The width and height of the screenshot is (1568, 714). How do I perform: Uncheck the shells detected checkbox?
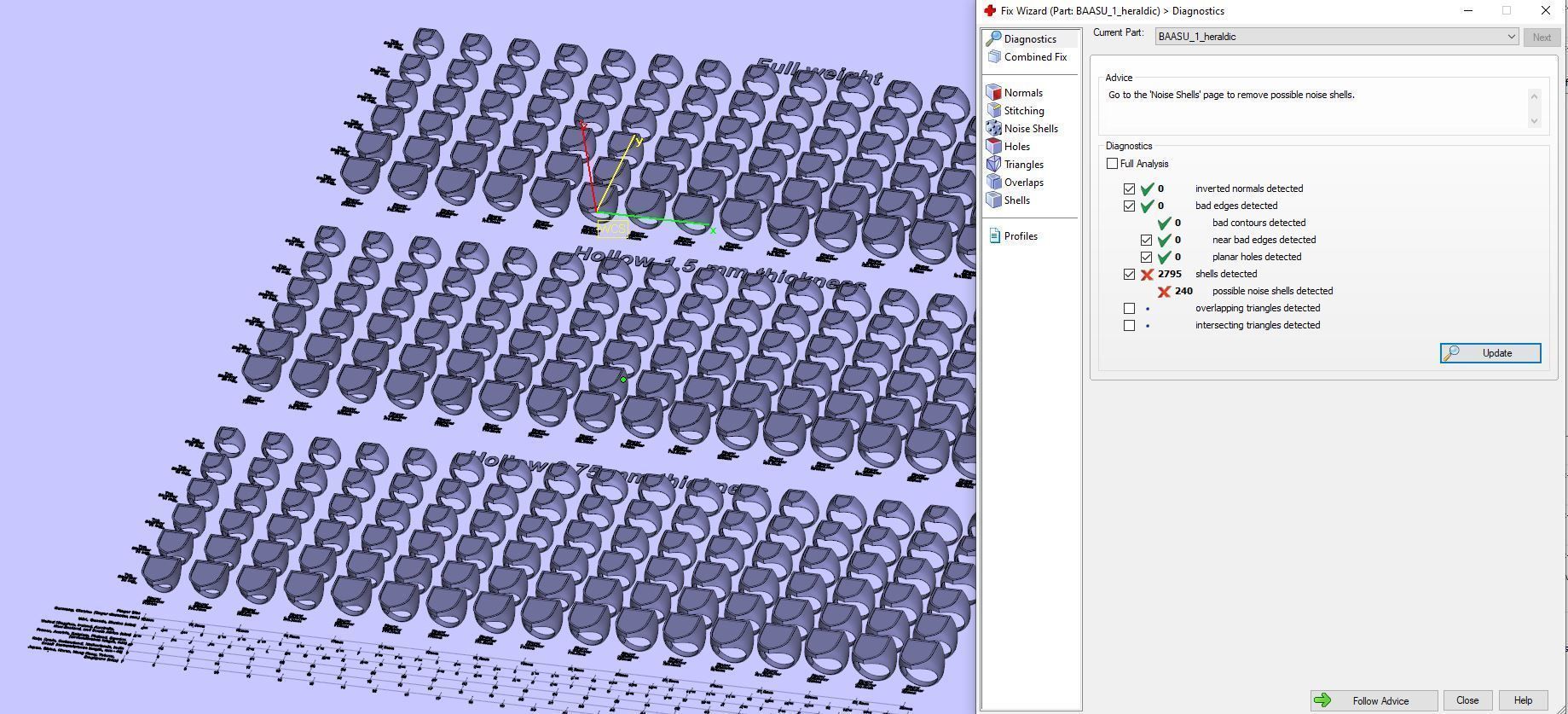(1129, 274)
